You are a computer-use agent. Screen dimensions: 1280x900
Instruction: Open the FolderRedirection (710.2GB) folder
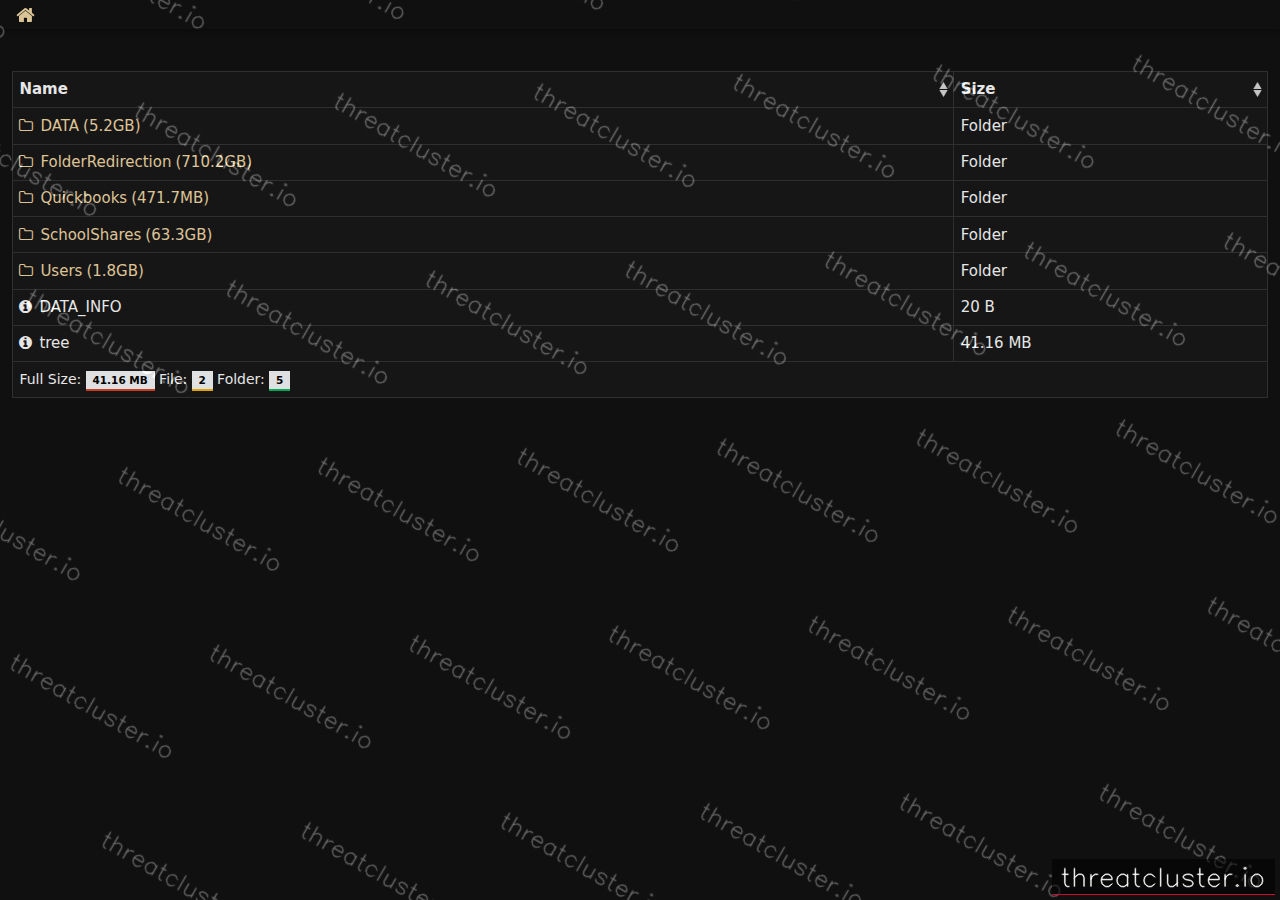point(146,161)
